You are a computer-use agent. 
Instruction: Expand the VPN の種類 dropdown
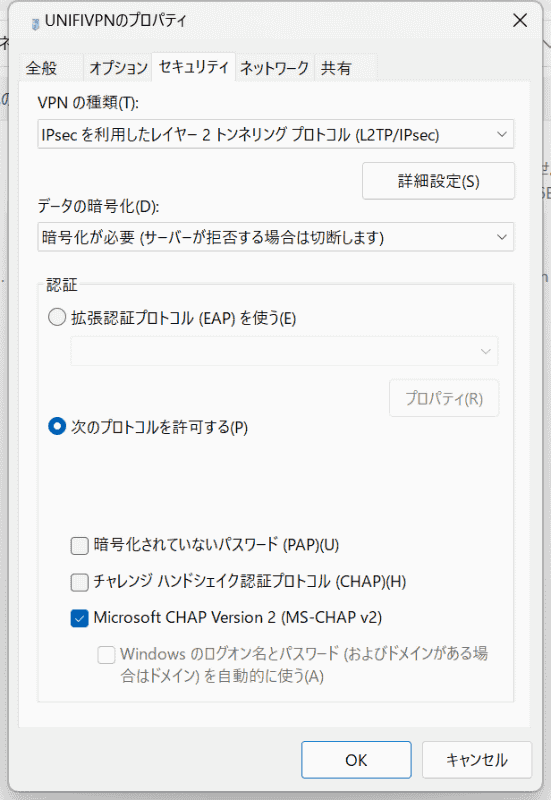[x=276, y=135]
